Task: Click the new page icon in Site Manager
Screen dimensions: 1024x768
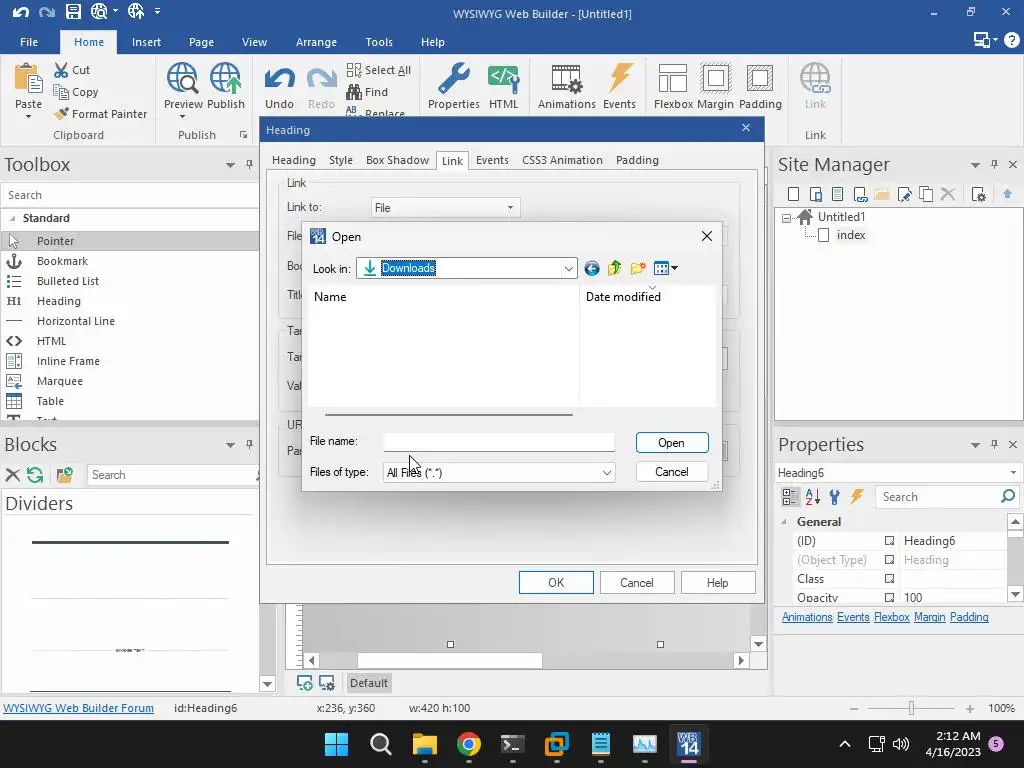Action: coord(793,195)
